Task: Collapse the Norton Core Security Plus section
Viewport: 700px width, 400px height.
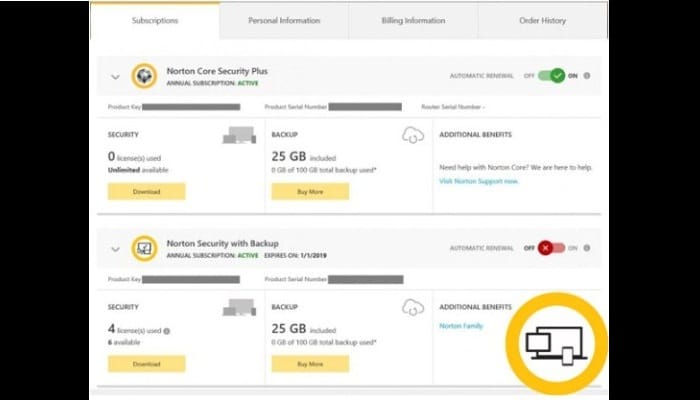Action: 115,77
